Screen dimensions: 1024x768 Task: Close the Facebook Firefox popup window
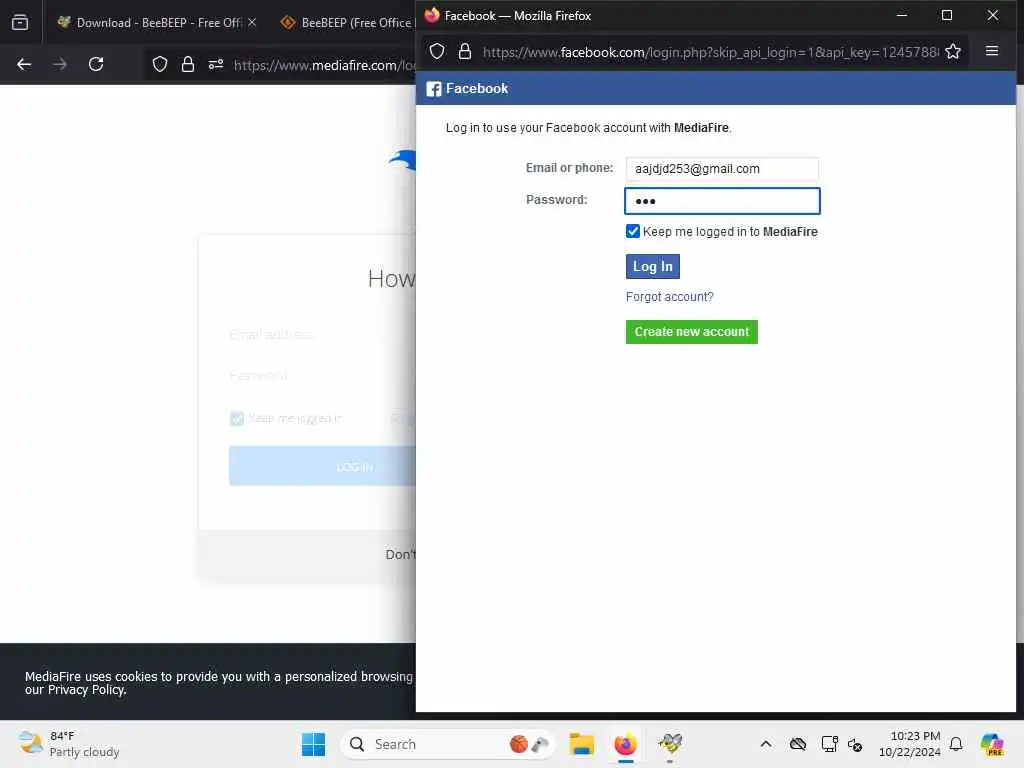(x=993, y=15)
